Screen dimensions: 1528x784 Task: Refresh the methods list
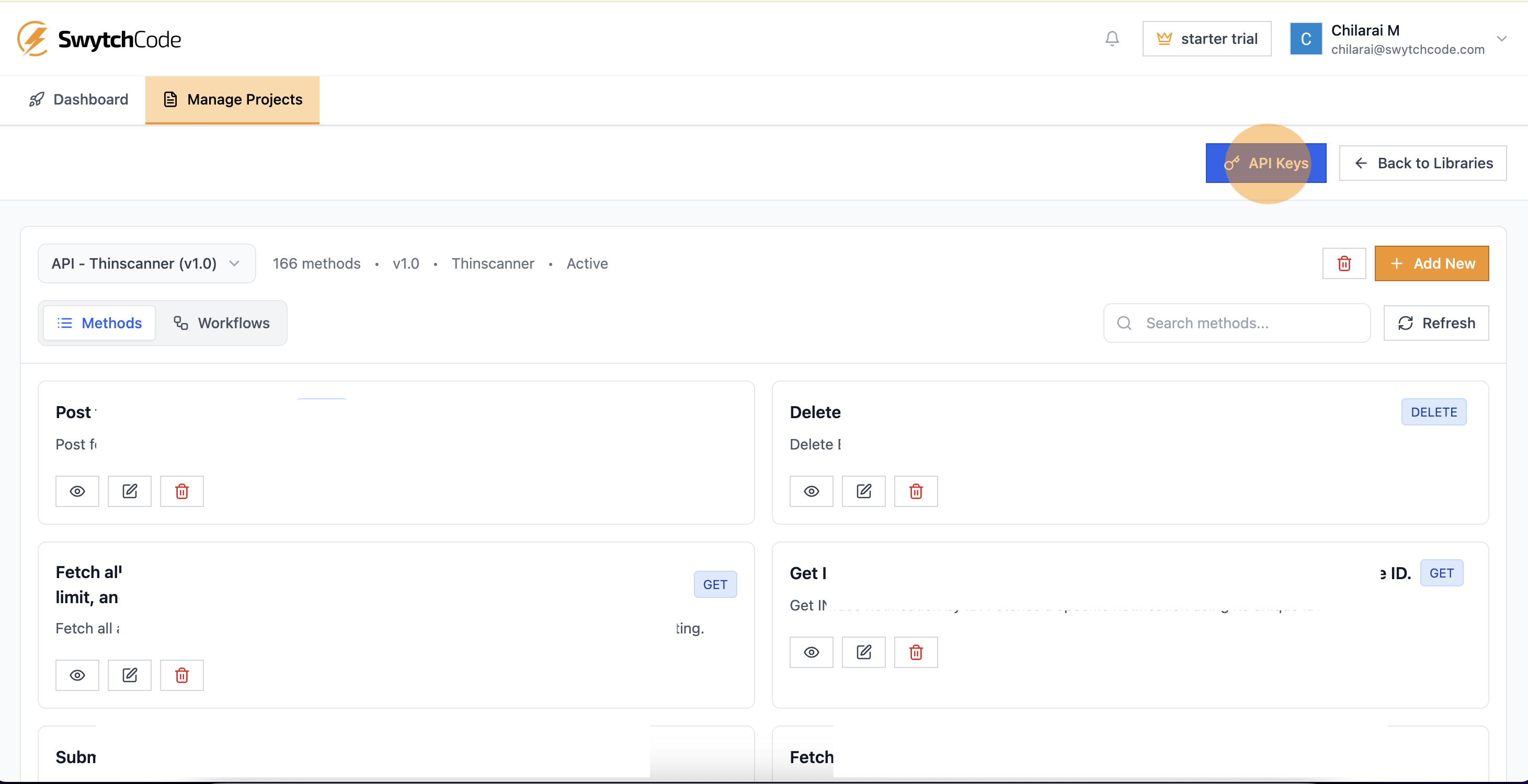tap(1436, 323)
